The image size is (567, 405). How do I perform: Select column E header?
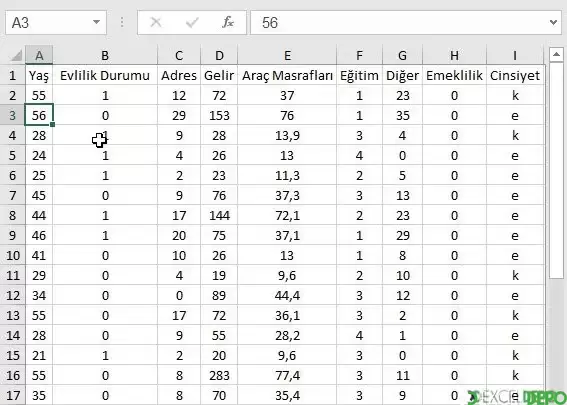pyautogui.click(x=287, y=55)
